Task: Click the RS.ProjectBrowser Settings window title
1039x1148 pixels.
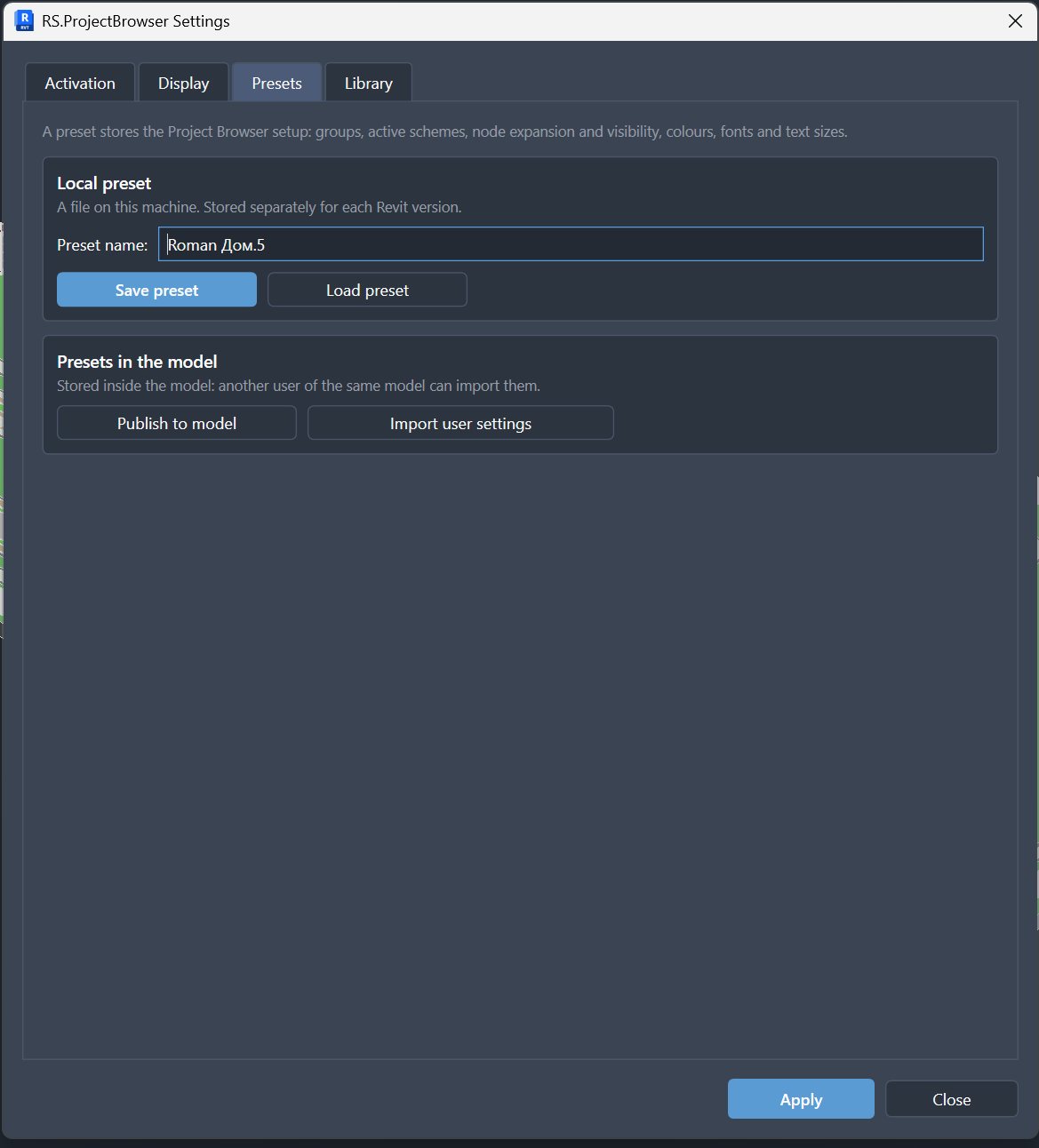Action: [x=136, y=20]
